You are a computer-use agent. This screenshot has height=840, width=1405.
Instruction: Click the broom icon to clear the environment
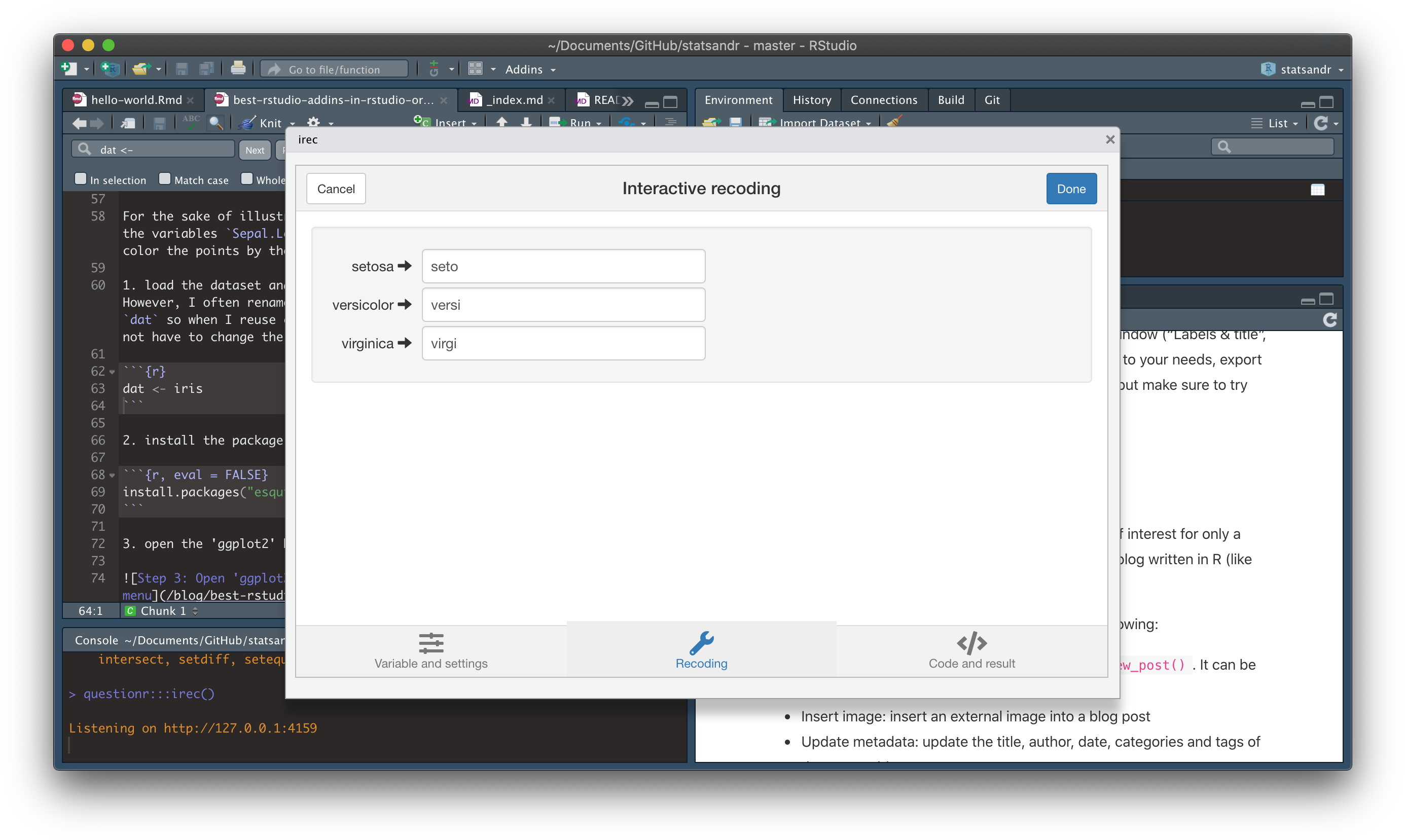(894, 123)
